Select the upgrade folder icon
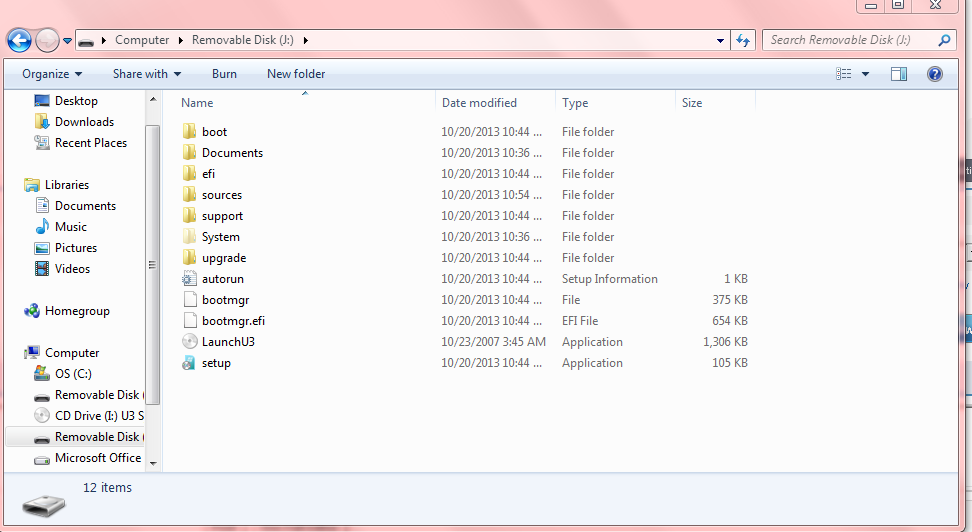The width and height of the screenshot is (972, 532). tap(190, 258)
